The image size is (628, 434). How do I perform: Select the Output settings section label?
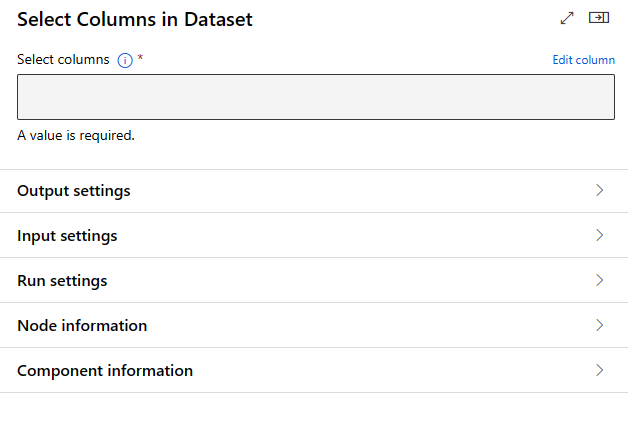pyautogui.click(x=74, y=191)
